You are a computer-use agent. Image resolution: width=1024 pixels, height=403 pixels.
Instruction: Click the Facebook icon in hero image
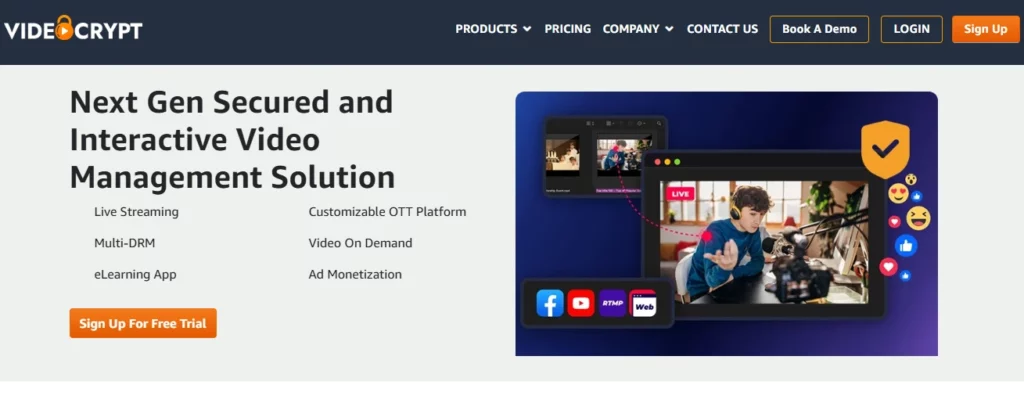(550, 303)
